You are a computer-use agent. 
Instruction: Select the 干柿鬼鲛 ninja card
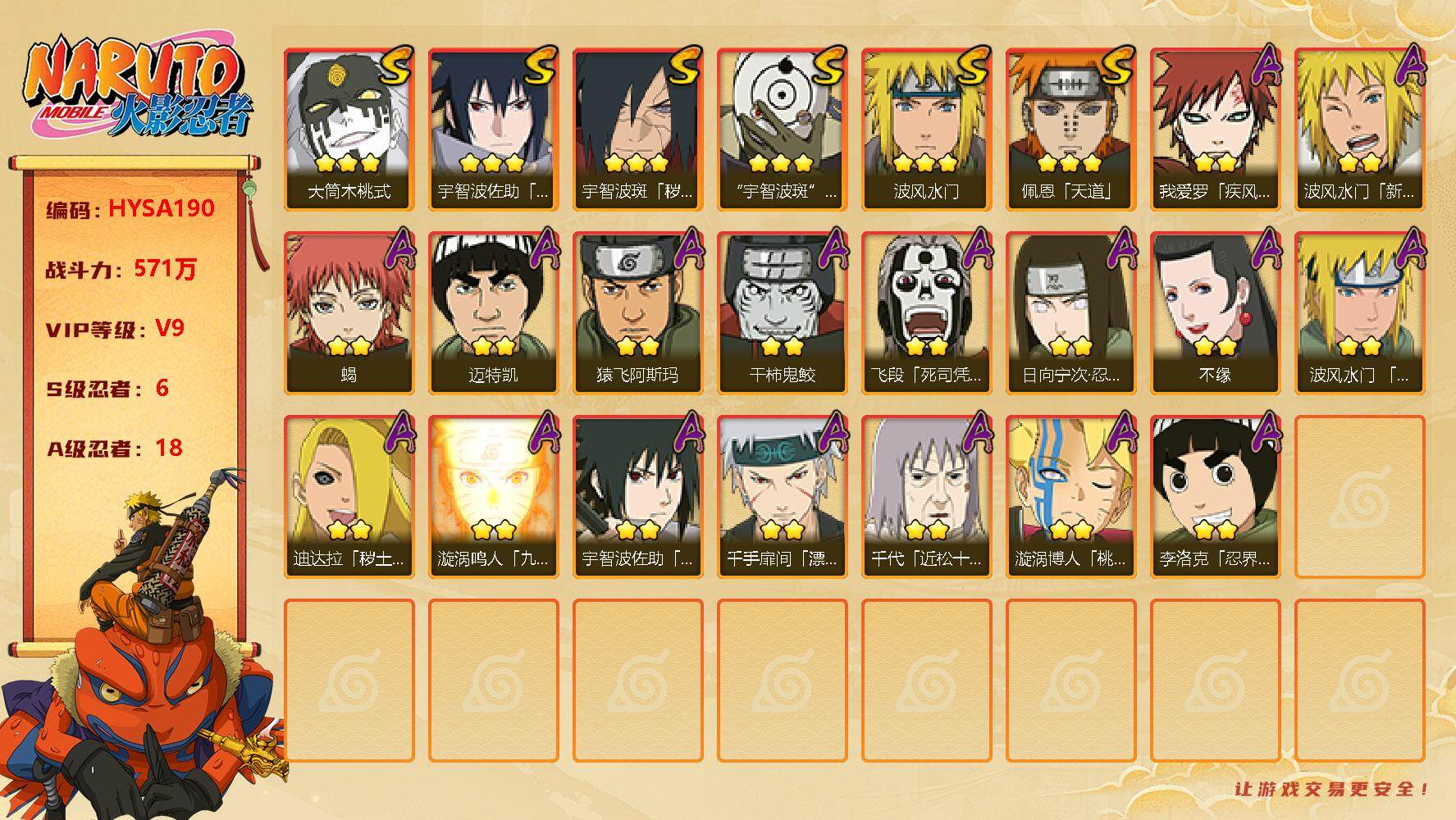(782, 313)
